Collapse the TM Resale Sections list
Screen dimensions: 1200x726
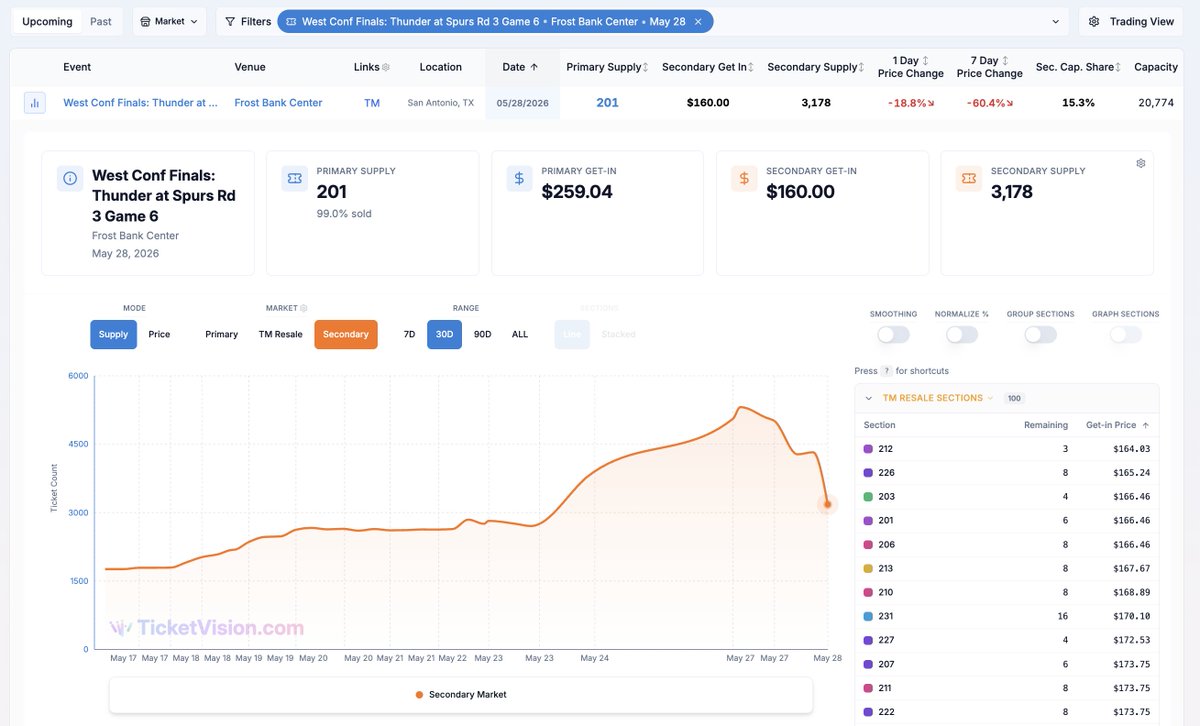868,398
